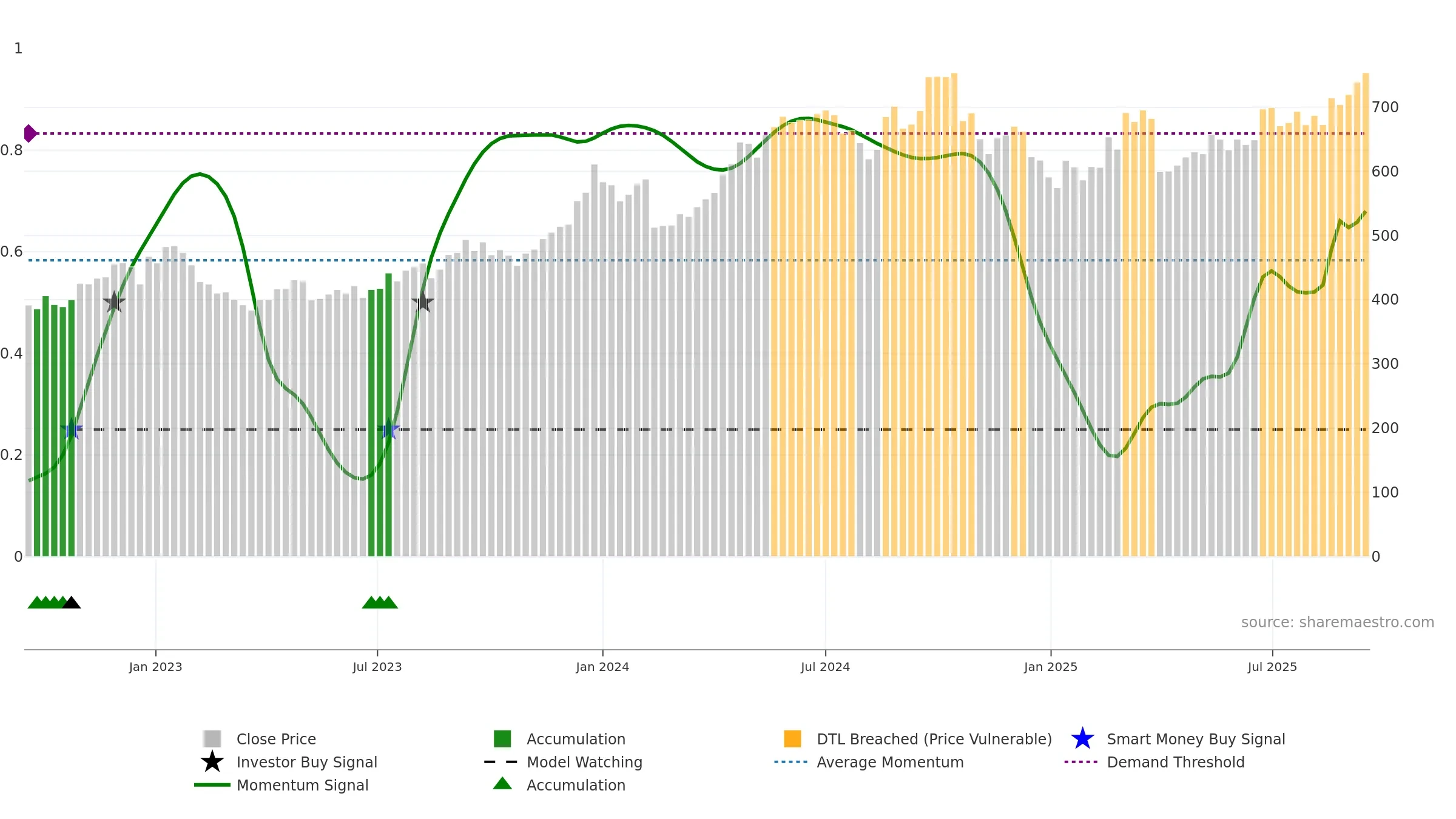Click the Jan 2024 axis label
This screenshot has height=819, width=1456.
coord(602,667)
